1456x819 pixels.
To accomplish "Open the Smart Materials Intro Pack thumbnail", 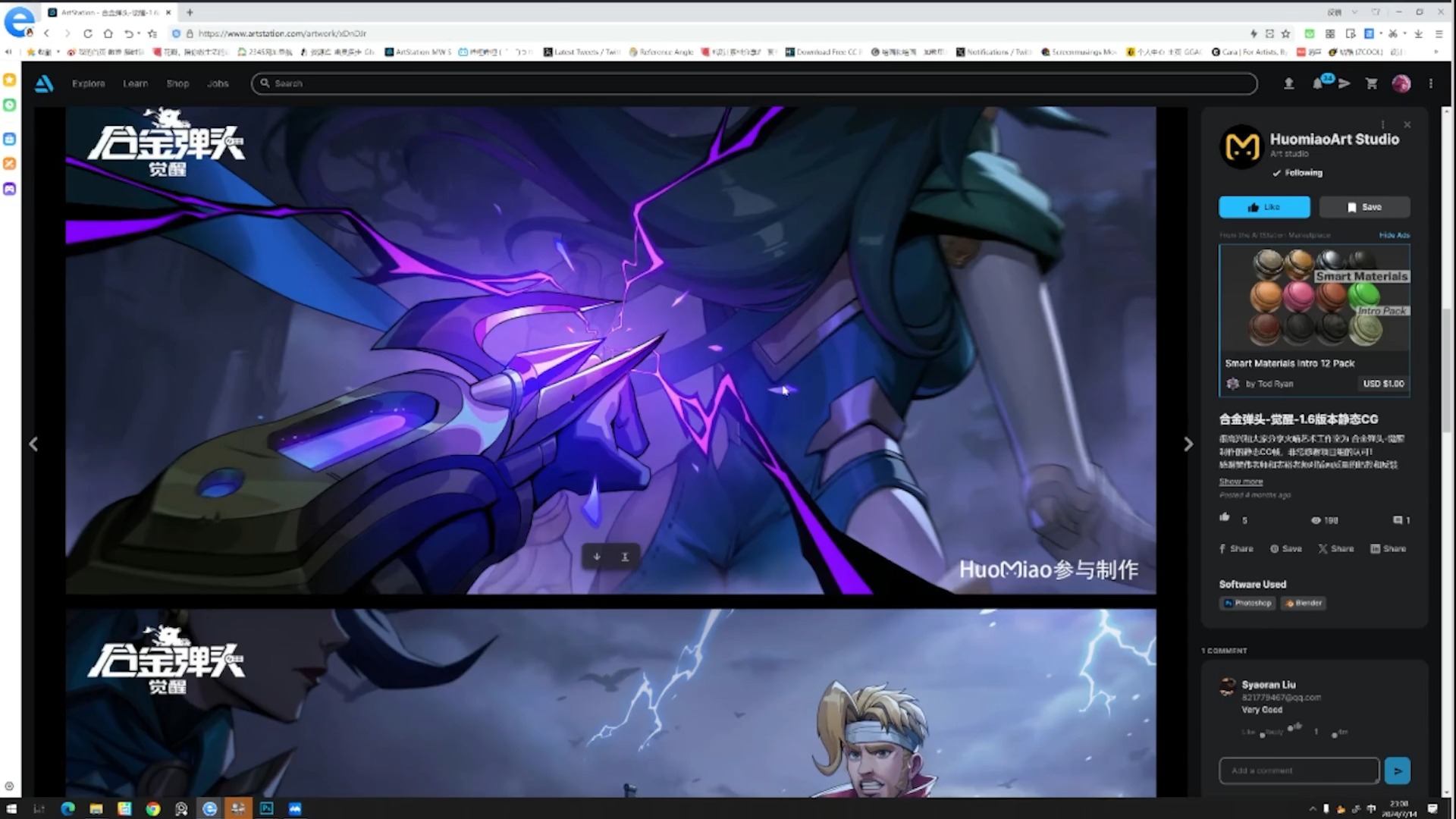I will click(x=1314, y=298).
